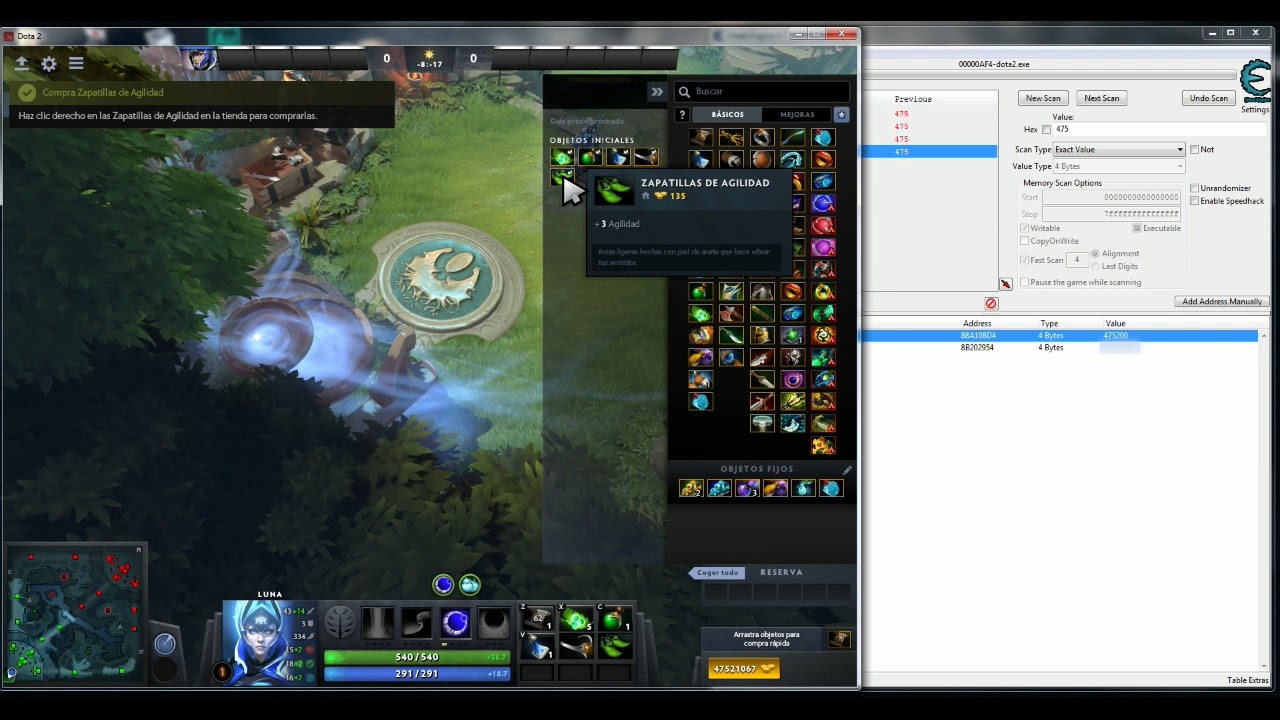Select address row 8B202954
Viewport: 1280px width, 720px height.
point(1060,348)
